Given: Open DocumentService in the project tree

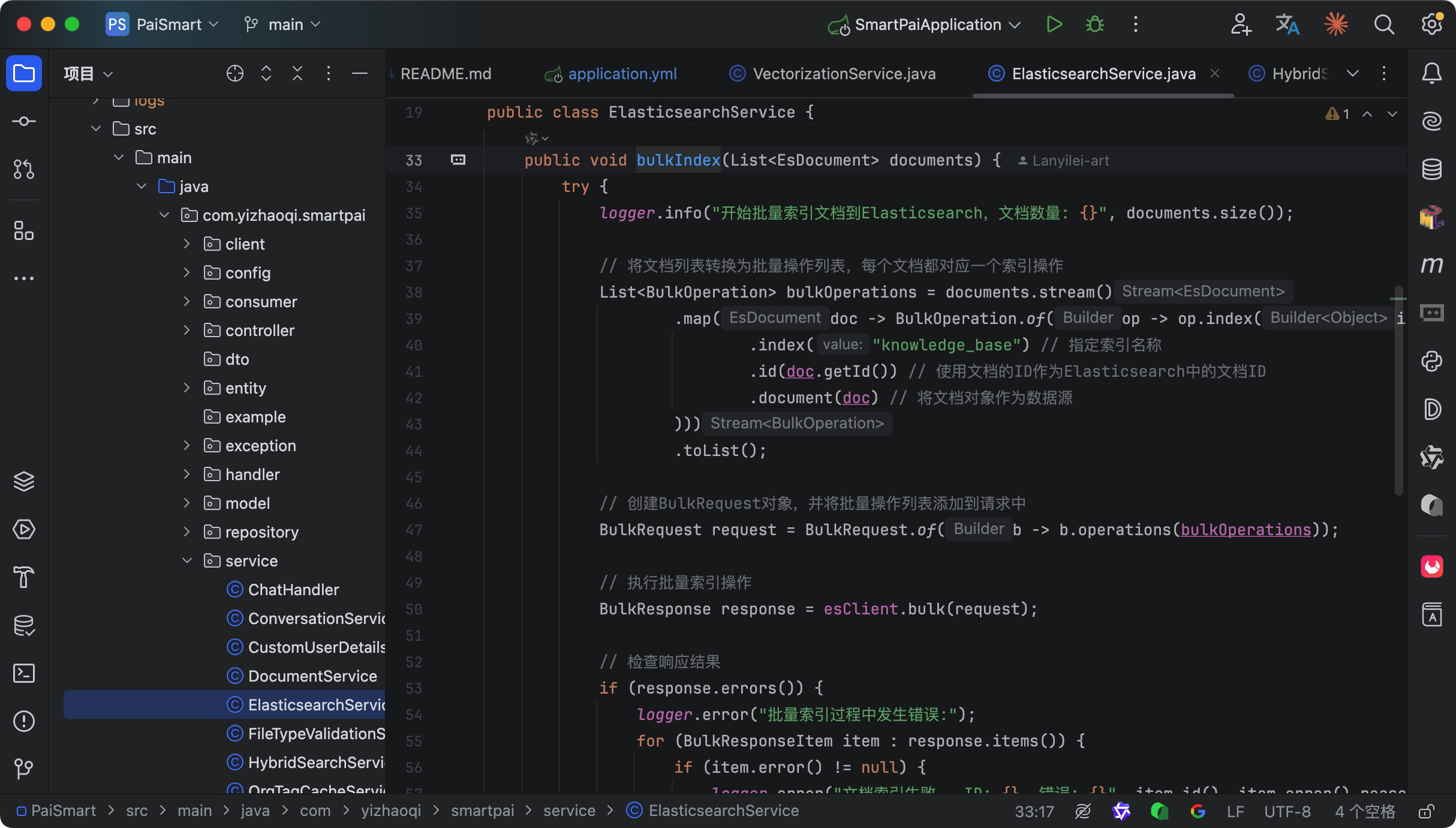Looking at the screenshot, I should [x=312, y=676].
